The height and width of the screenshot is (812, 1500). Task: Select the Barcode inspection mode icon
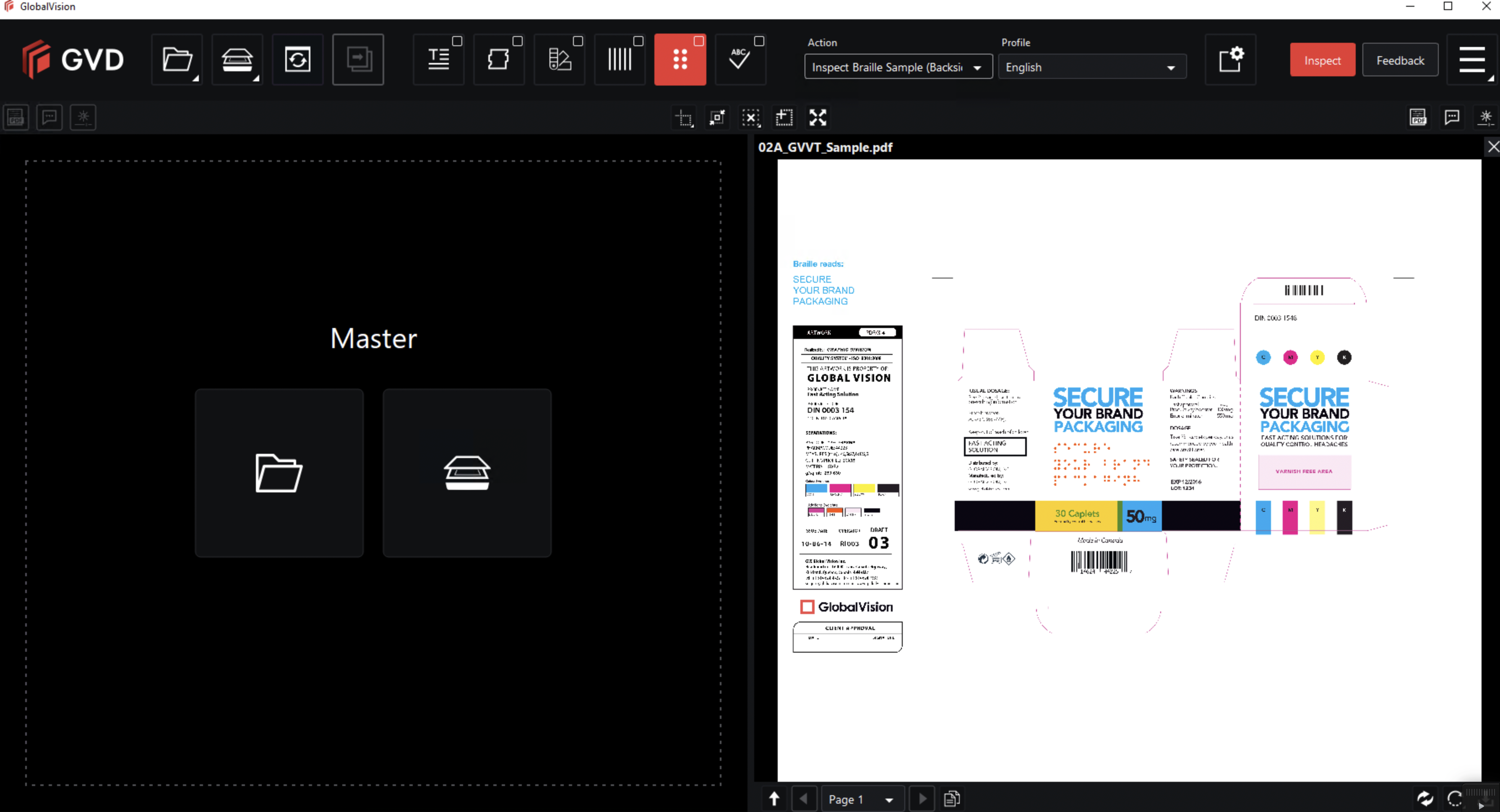619,60
